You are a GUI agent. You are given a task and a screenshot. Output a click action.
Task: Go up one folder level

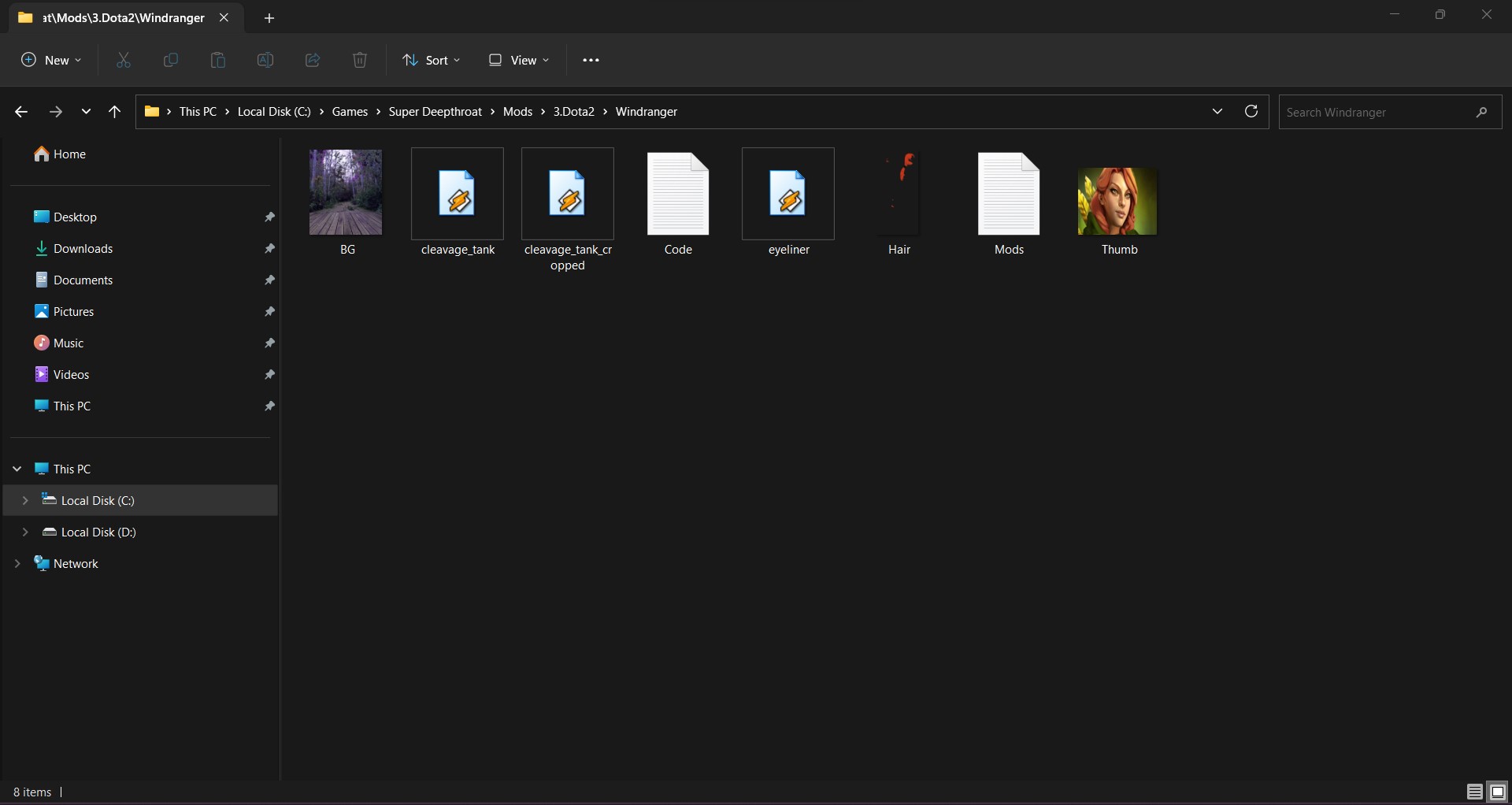click(x=114, y=112)
